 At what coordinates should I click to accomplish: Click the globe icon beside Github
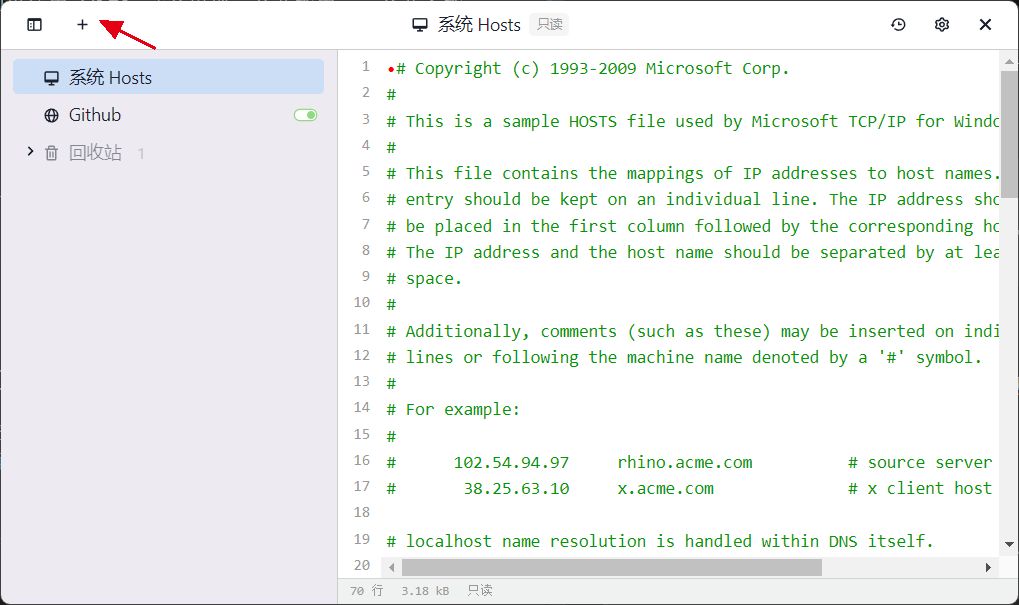tap(51, 116)
